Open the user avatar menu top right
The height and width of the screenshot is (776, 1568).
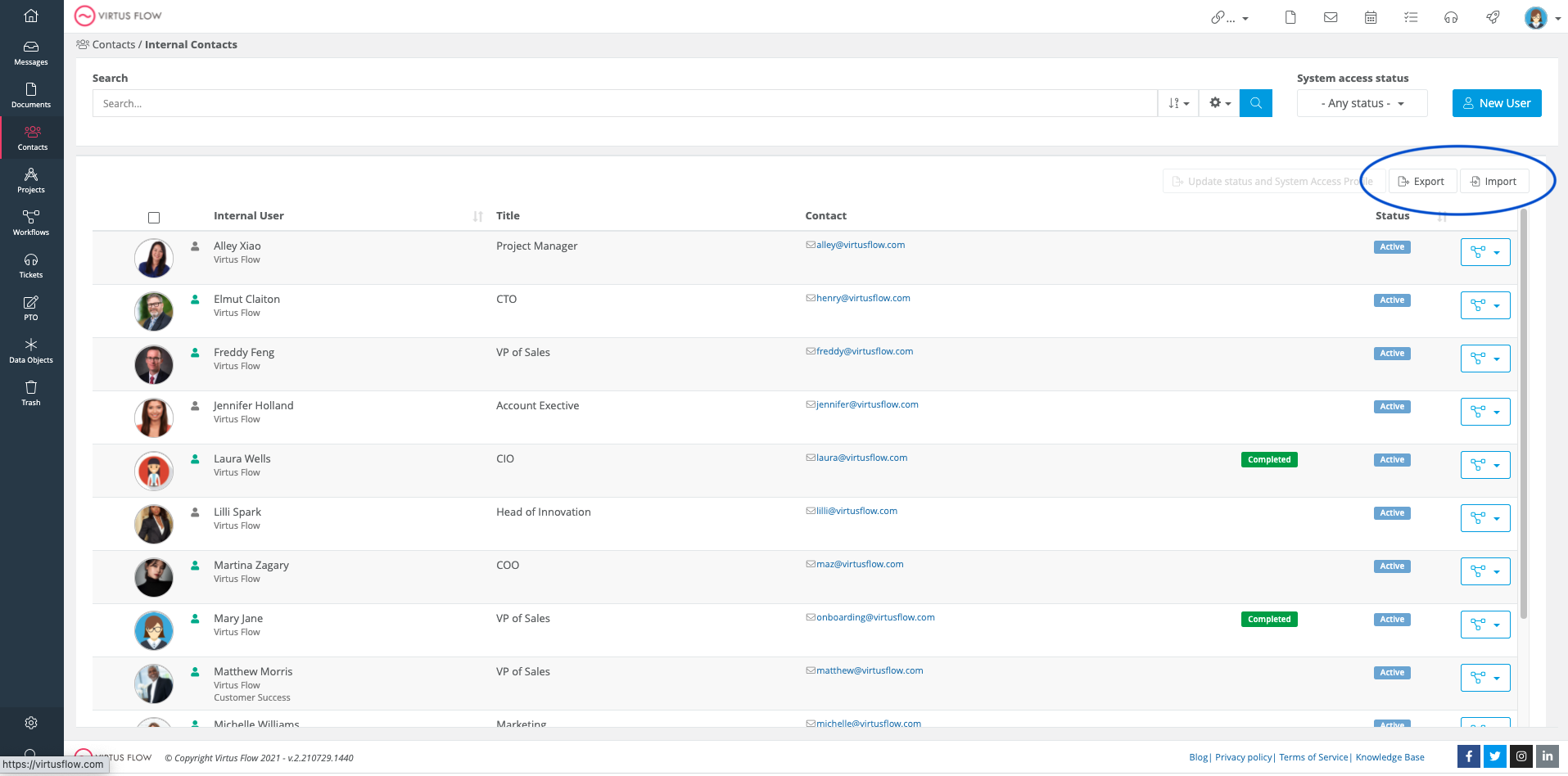tap(1536, 17)
